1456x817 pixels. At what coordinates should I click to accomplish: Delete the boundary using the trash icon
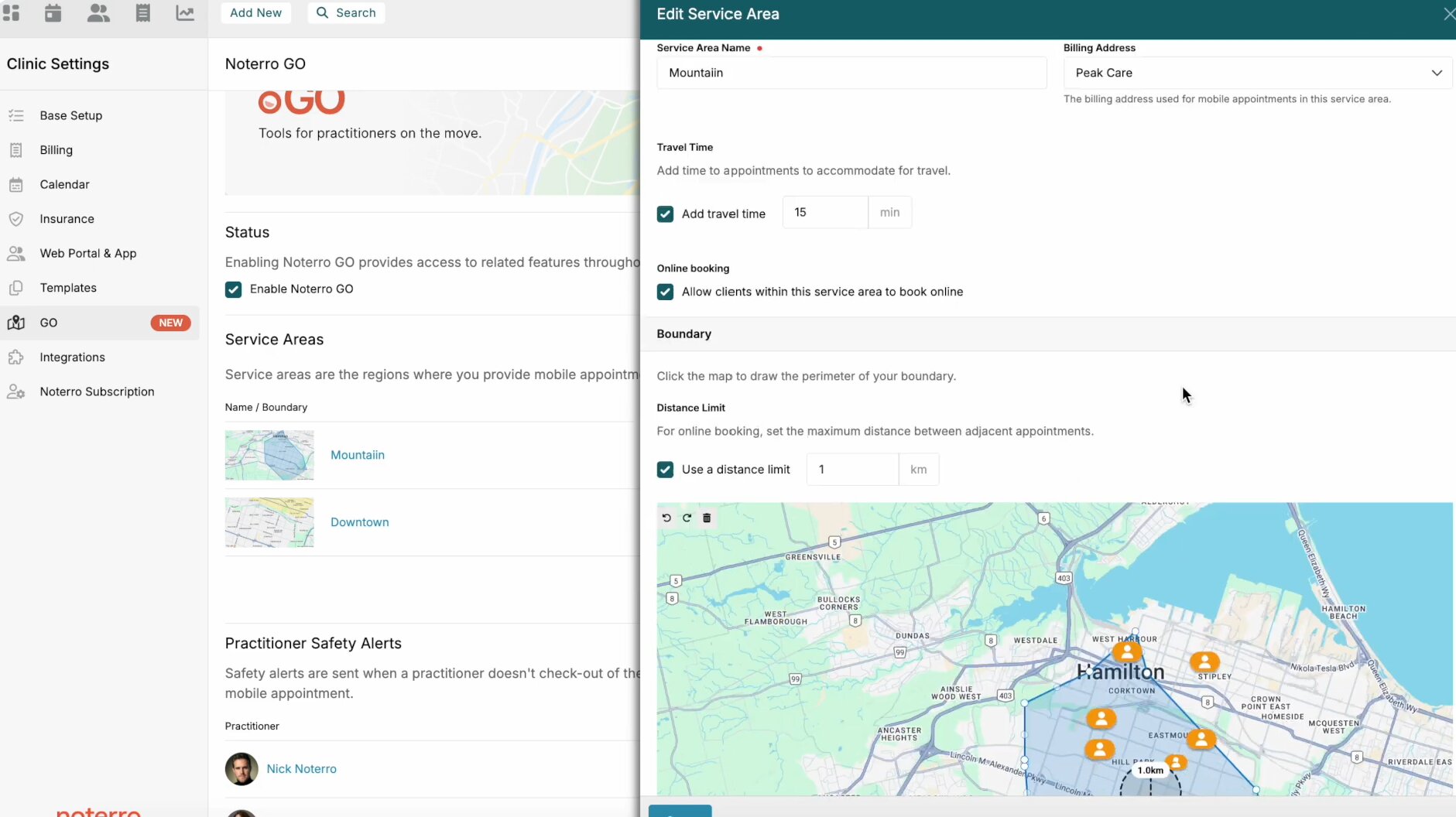click(x=707, y=518)
